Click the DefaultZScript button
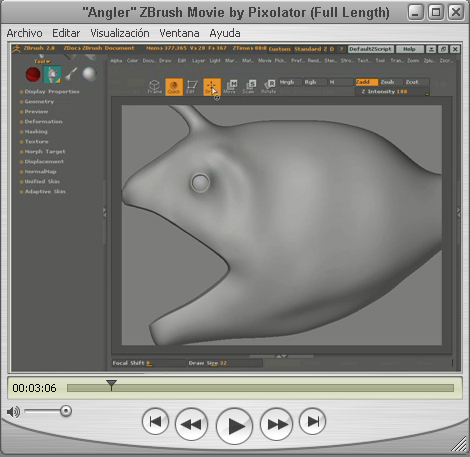This screenshot has width=470, height=457. point(370,49)
